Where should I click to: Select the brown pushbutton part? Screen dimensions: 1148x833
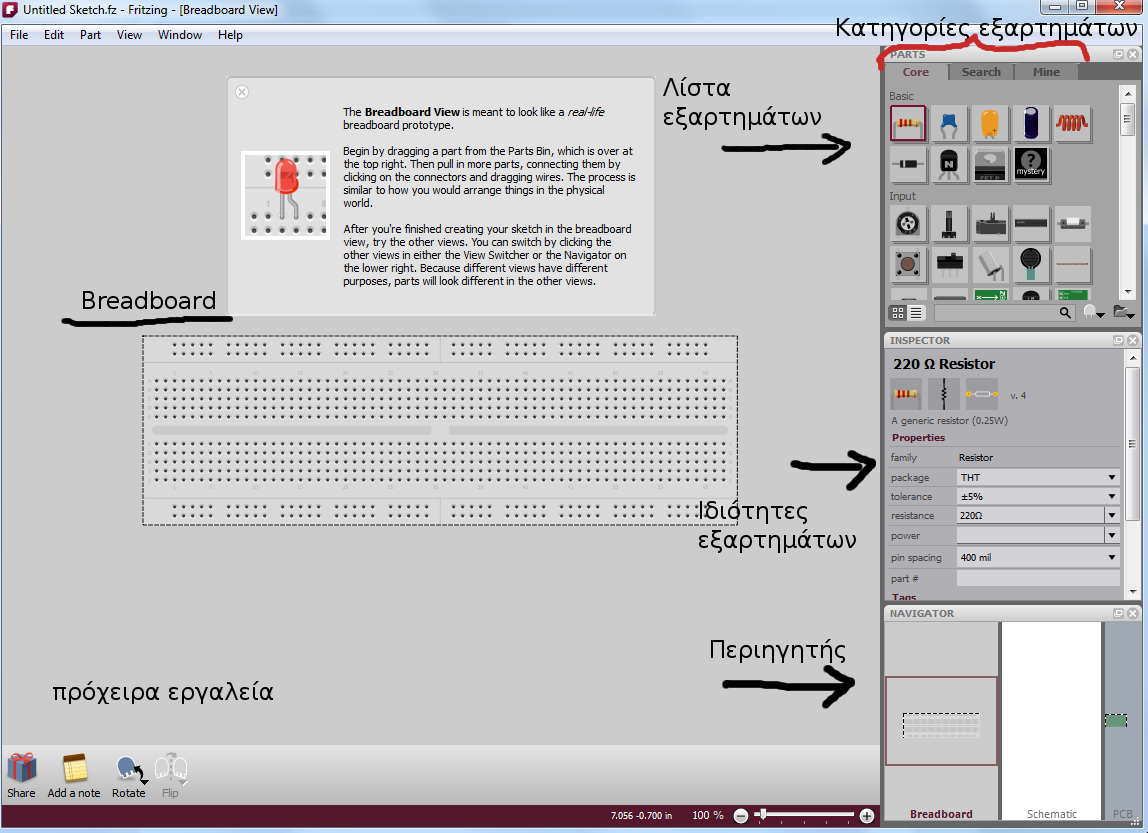click(x=908, y=264)
